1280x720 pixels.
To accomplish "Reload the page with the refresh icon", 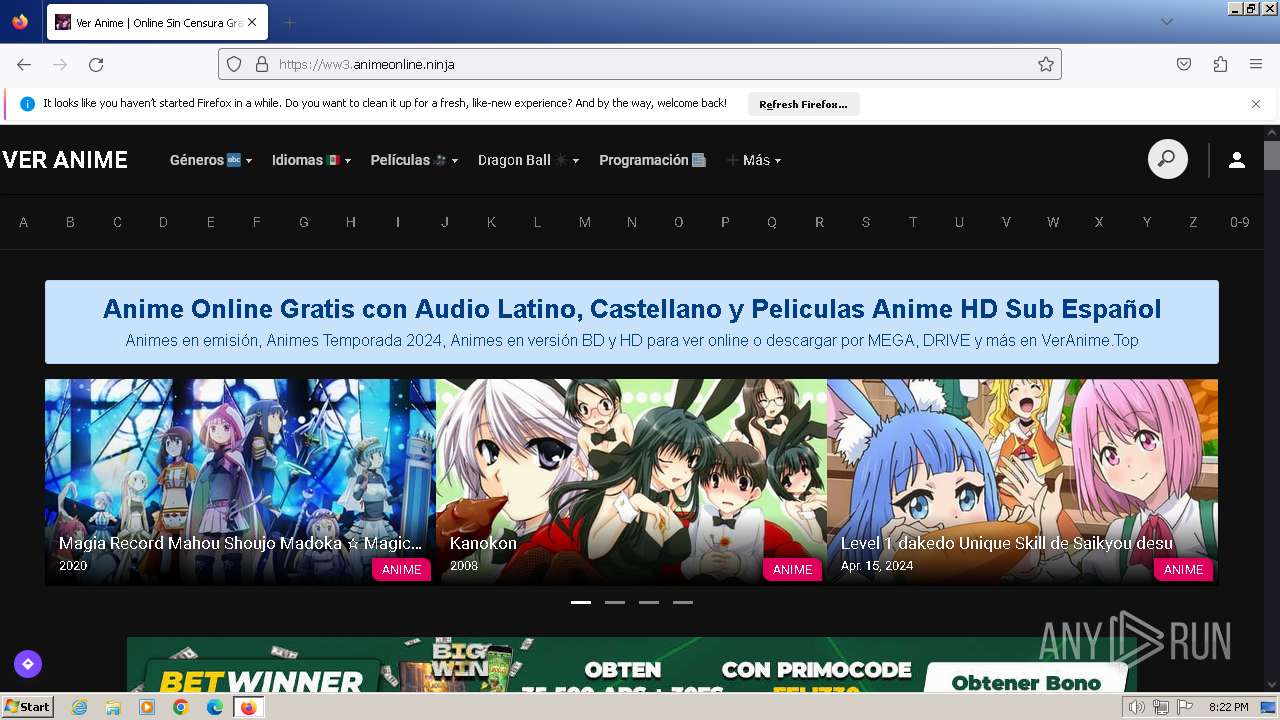I will (96, 64).
